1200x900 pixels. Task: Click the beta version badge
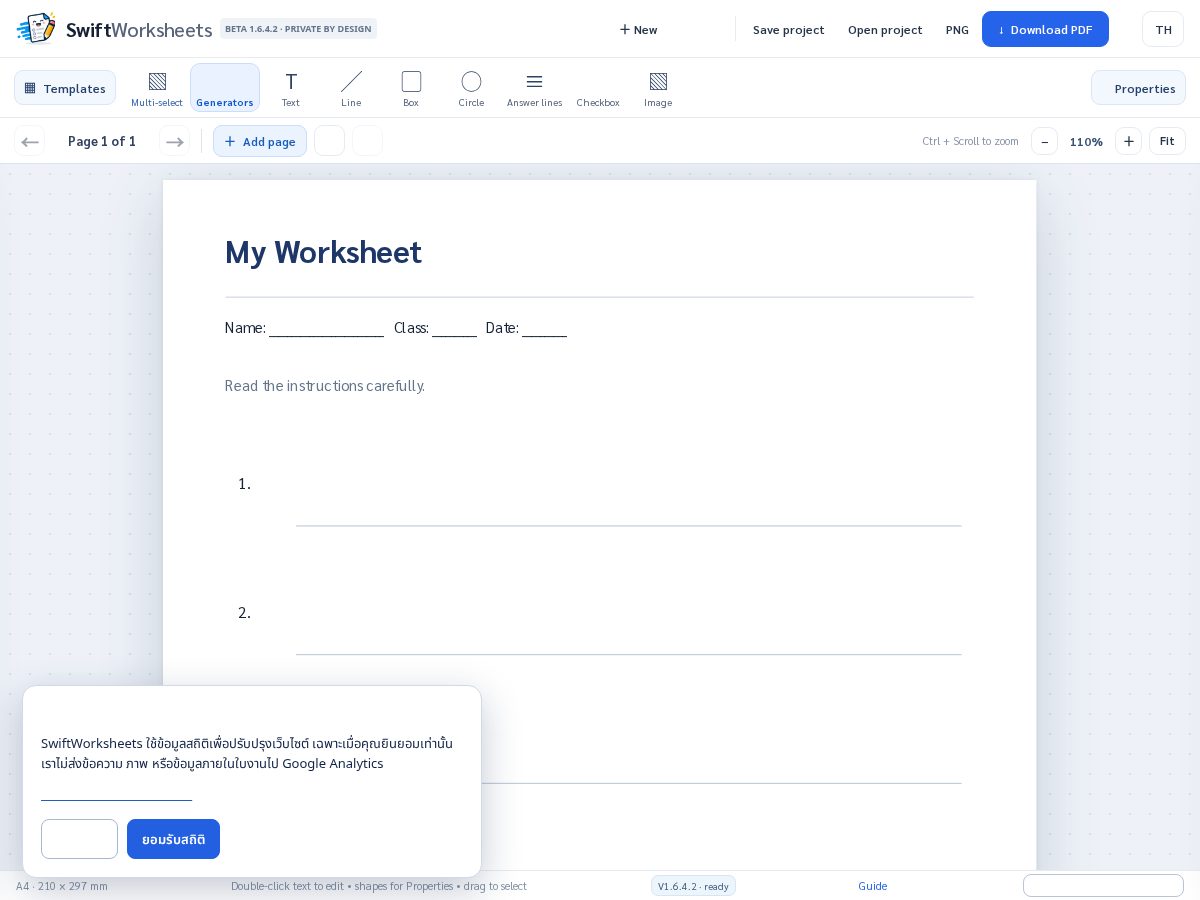click(x=298, y=29)
